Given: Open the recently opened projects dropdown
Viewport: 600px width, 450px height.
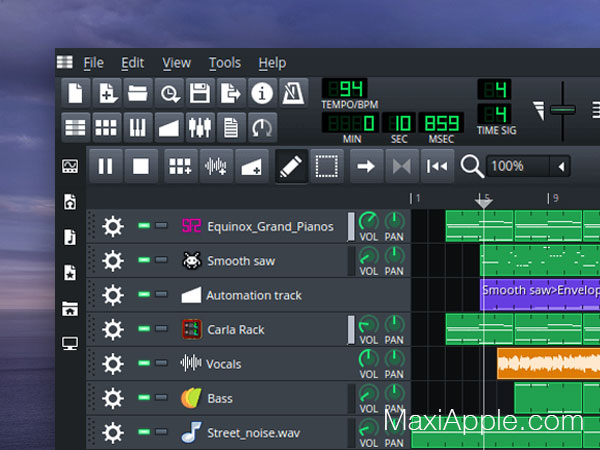Looking at the screenshot, I should point(168,93).
